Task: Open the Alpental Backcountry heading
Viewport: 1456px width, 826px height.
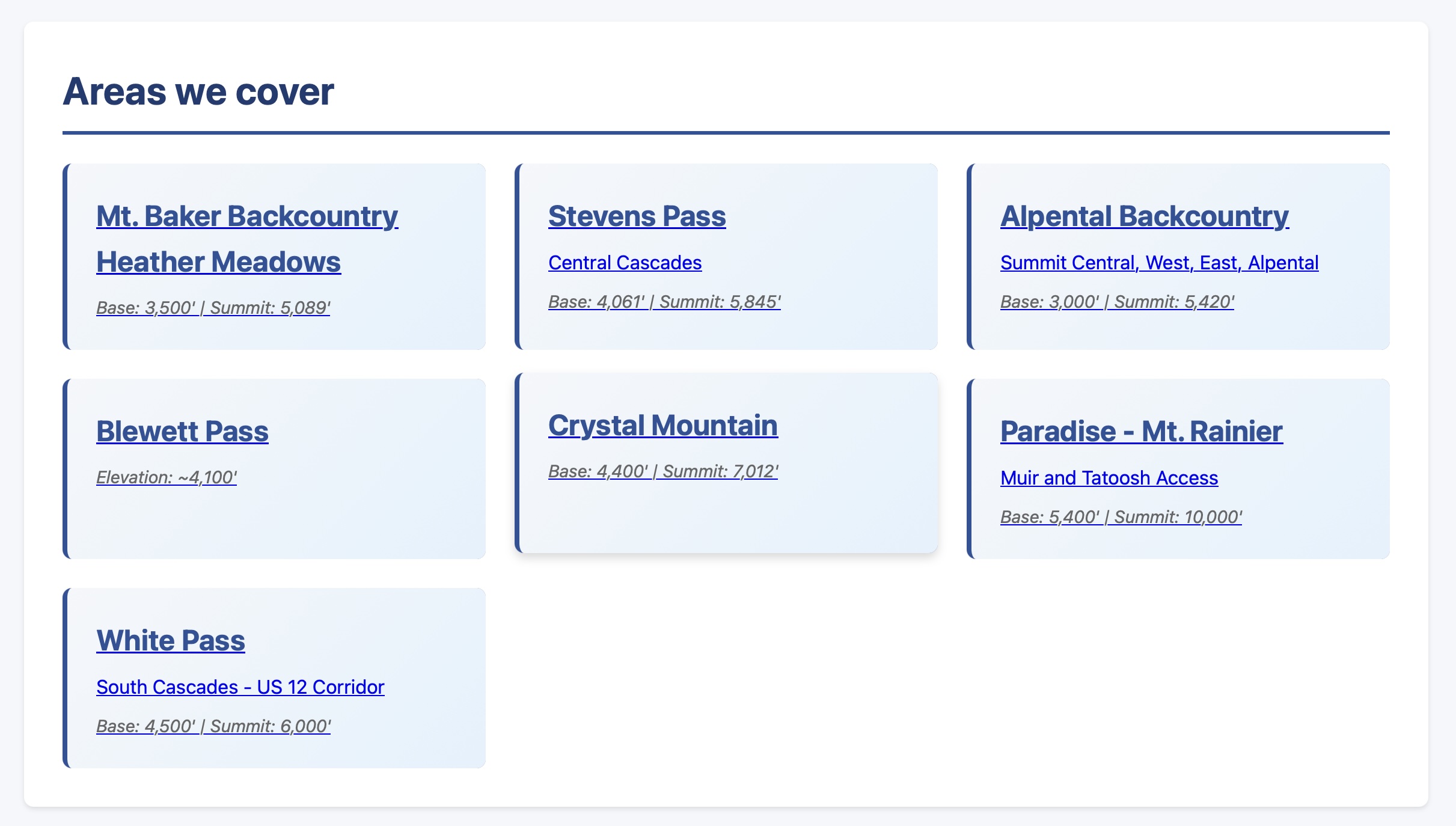Action: click(1145, 216)
